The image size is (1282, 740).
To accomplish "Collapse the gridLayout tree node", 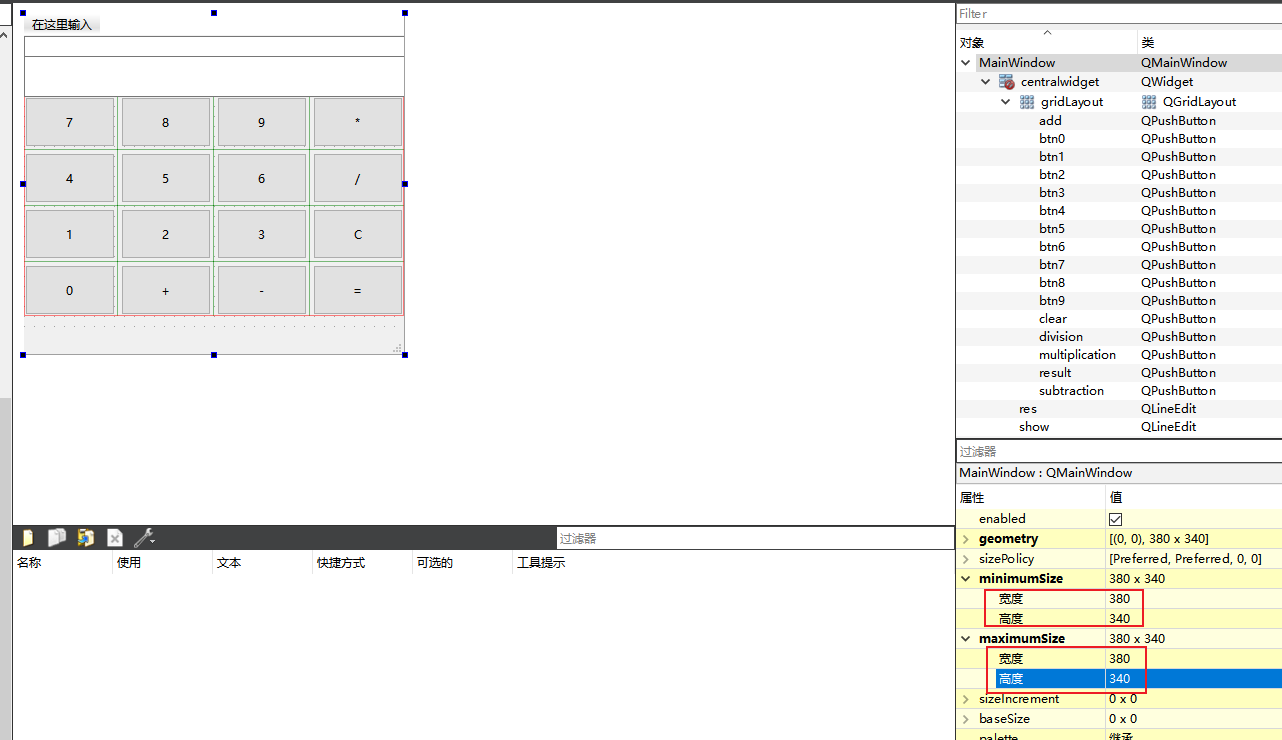I will point(1006,102).
